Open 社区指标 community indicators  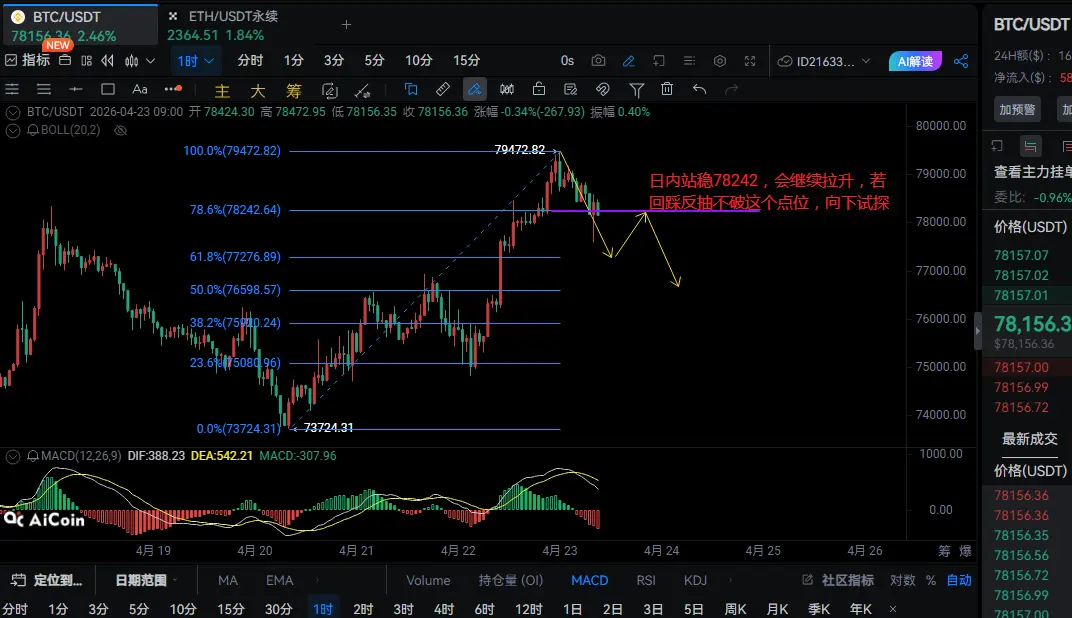(x=838, y=580)
